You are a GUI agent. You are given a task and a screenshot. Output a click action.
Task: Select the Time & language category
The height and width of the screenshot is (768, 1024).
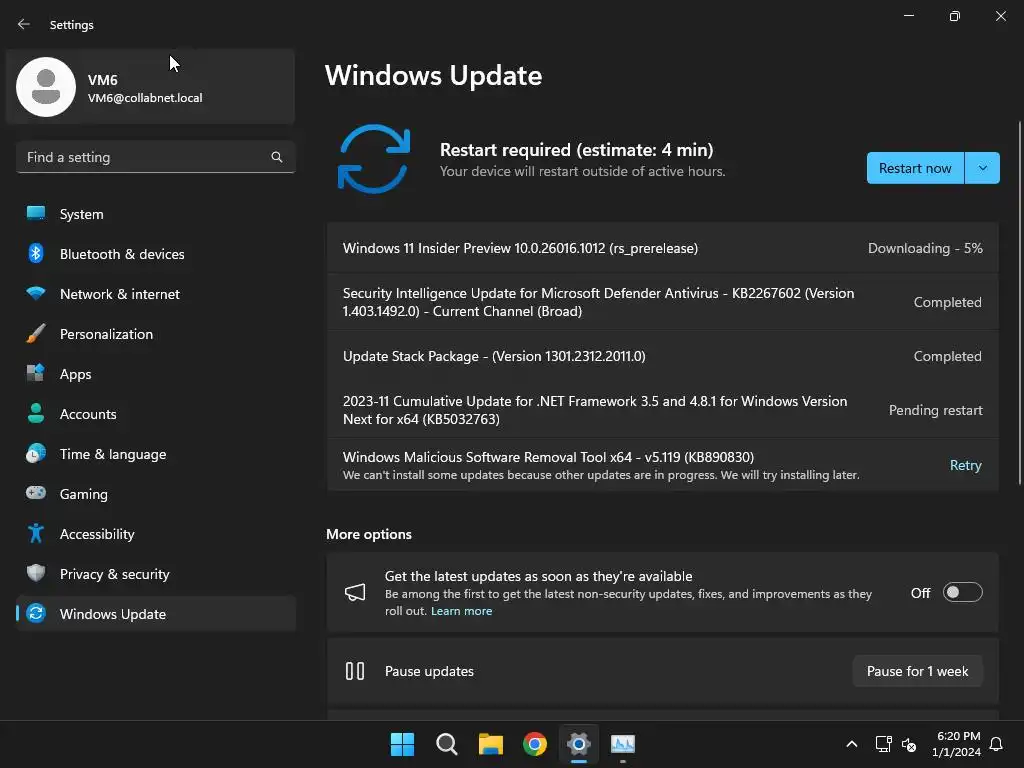tap(155, 453)
